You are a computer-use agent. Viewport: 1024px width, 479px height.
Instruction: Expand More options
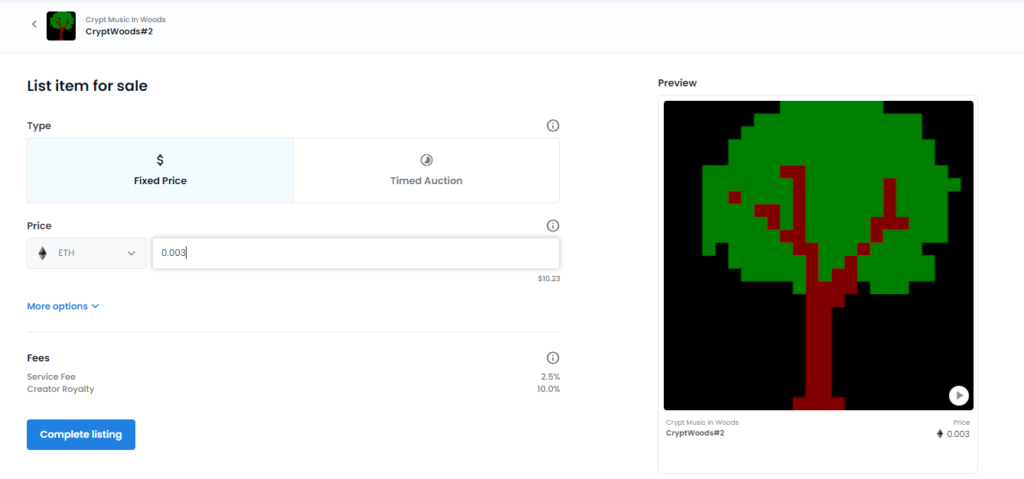[x=63, y=306]
